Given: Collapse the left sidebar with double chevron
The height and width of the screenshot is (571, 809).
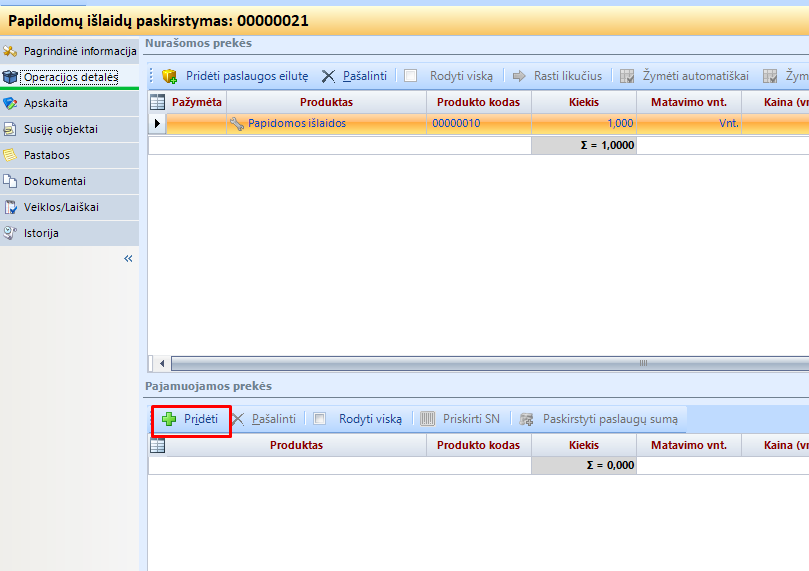Looking at the screenshot, I should point(128,259).
